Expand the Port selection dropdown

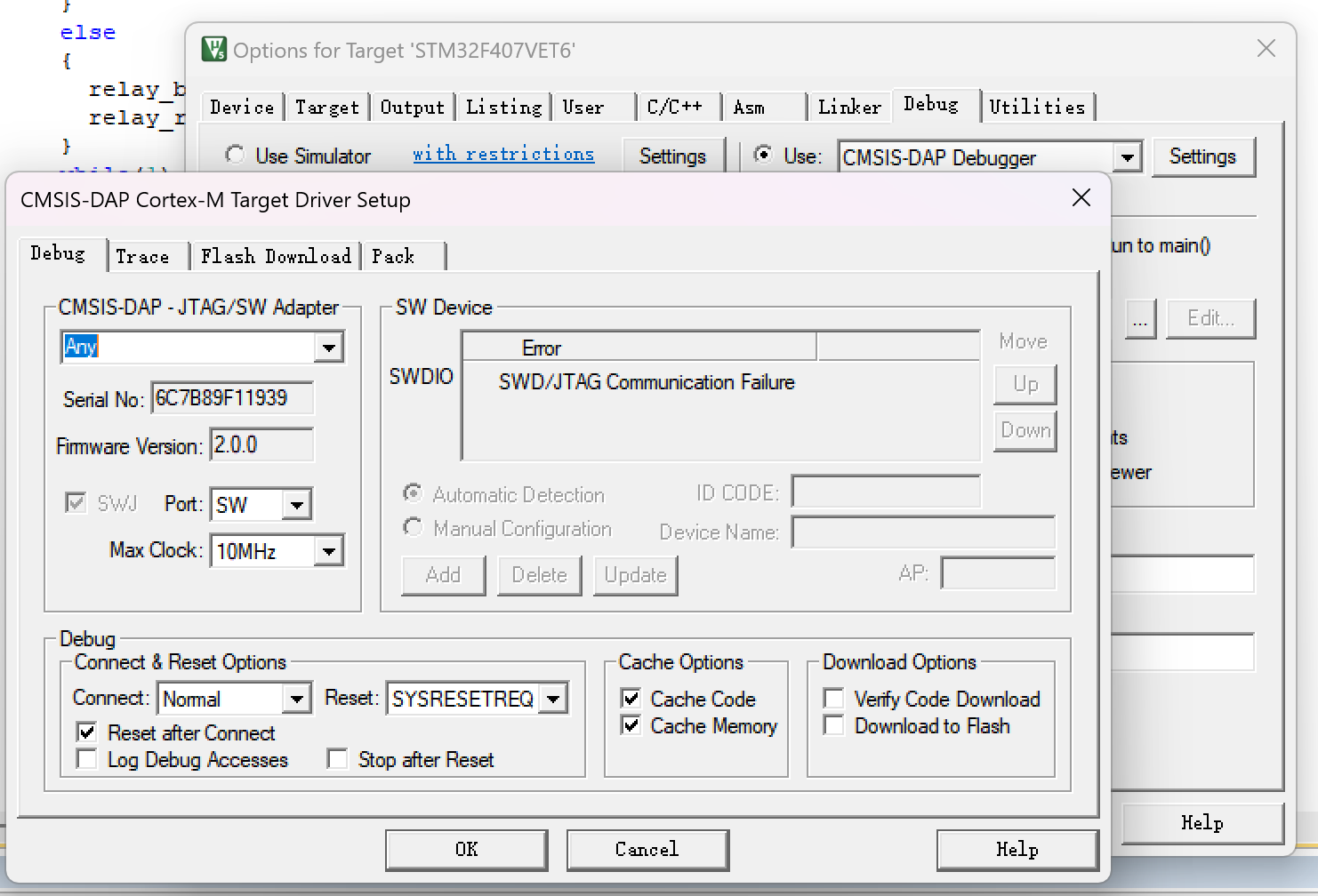(x=297, y=505)
